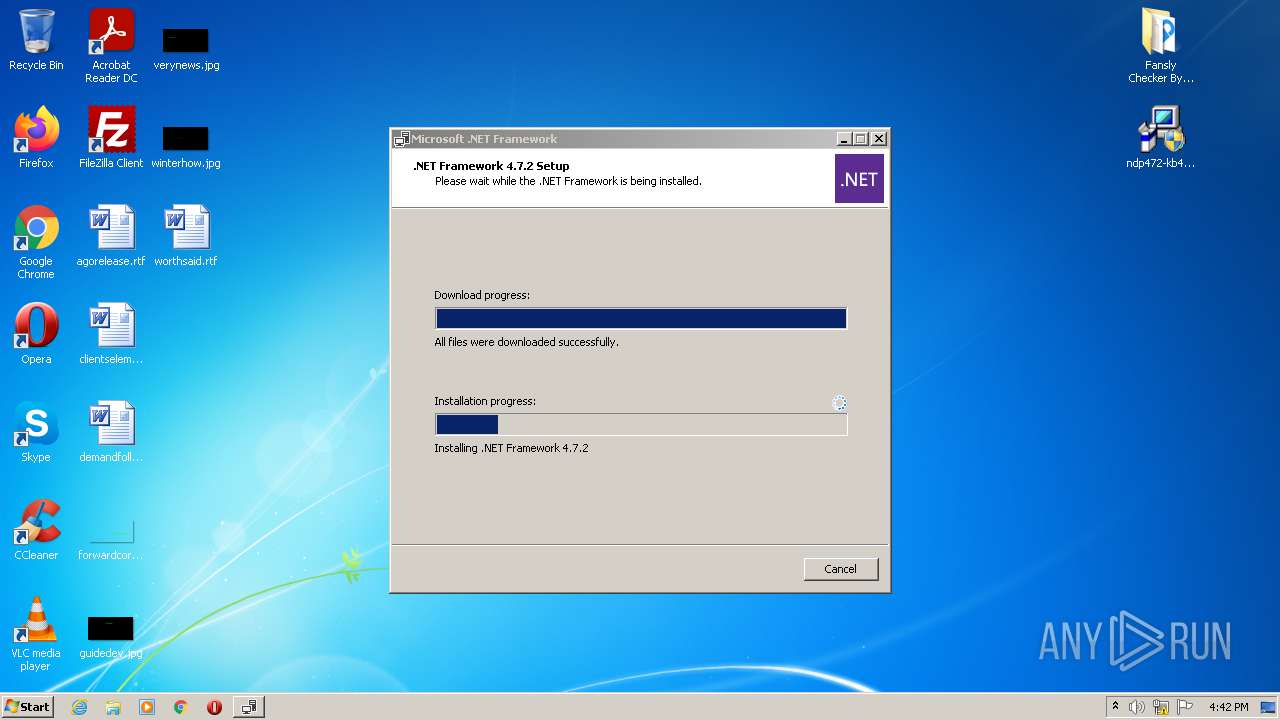Select the clientselem document icon
The image size is (1280, 720).
point(111,334)
